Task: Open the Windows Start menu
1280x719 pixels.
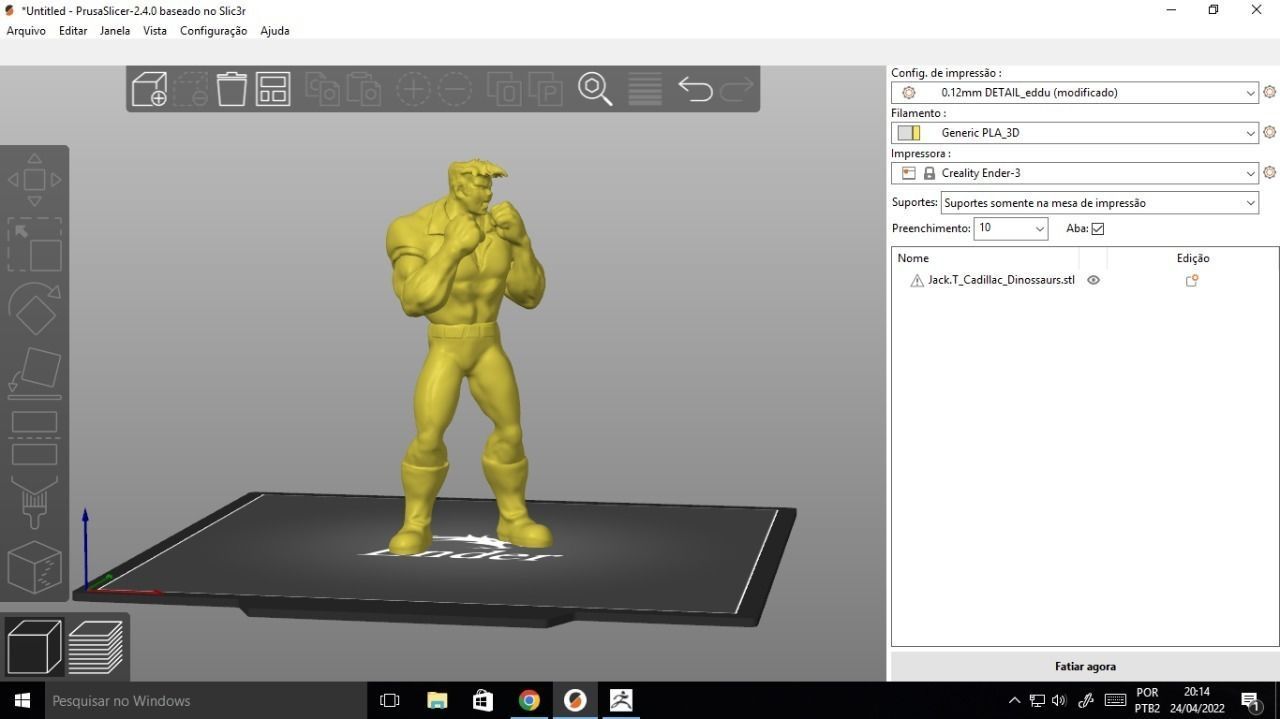Action: coord(22,700)
